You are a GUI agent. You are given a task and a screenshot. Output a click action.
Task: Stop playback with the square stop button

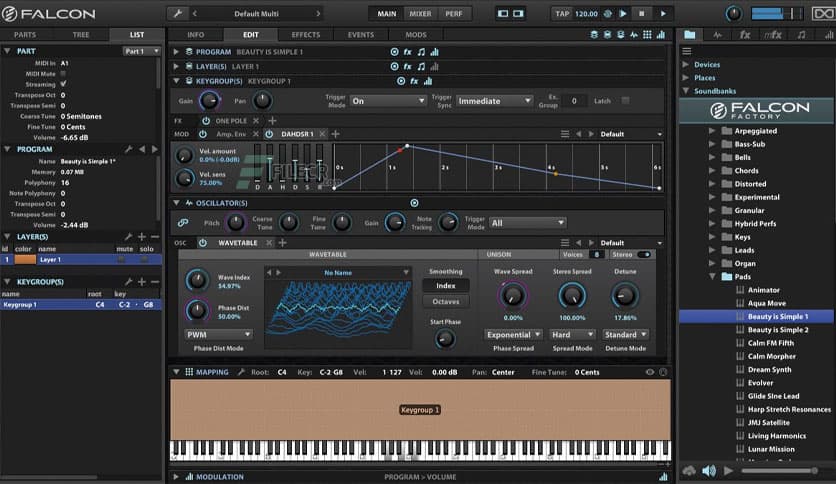[641, 13]
